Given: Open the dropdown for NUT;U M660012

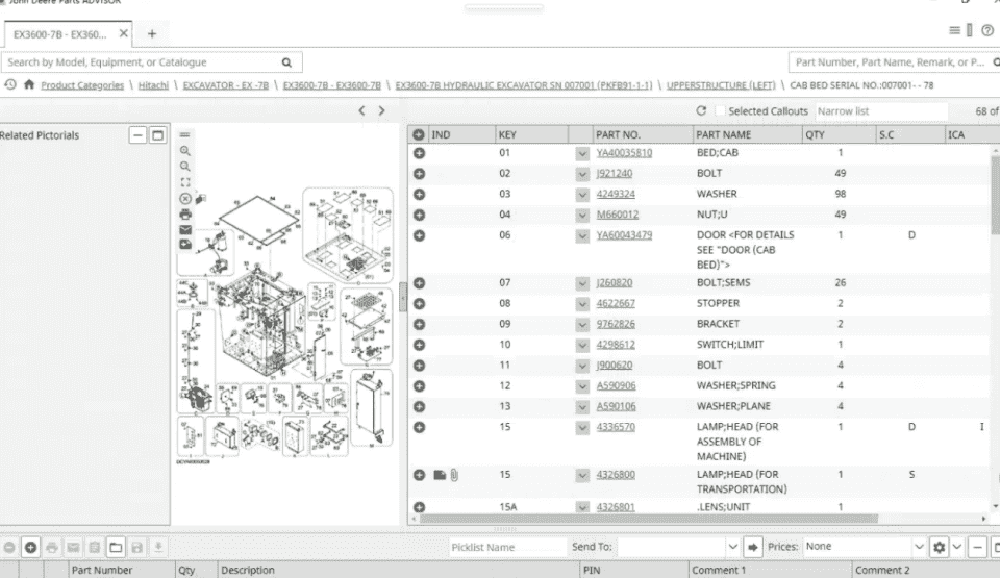Looking at the screenshot, I should (x=582, y=215).
